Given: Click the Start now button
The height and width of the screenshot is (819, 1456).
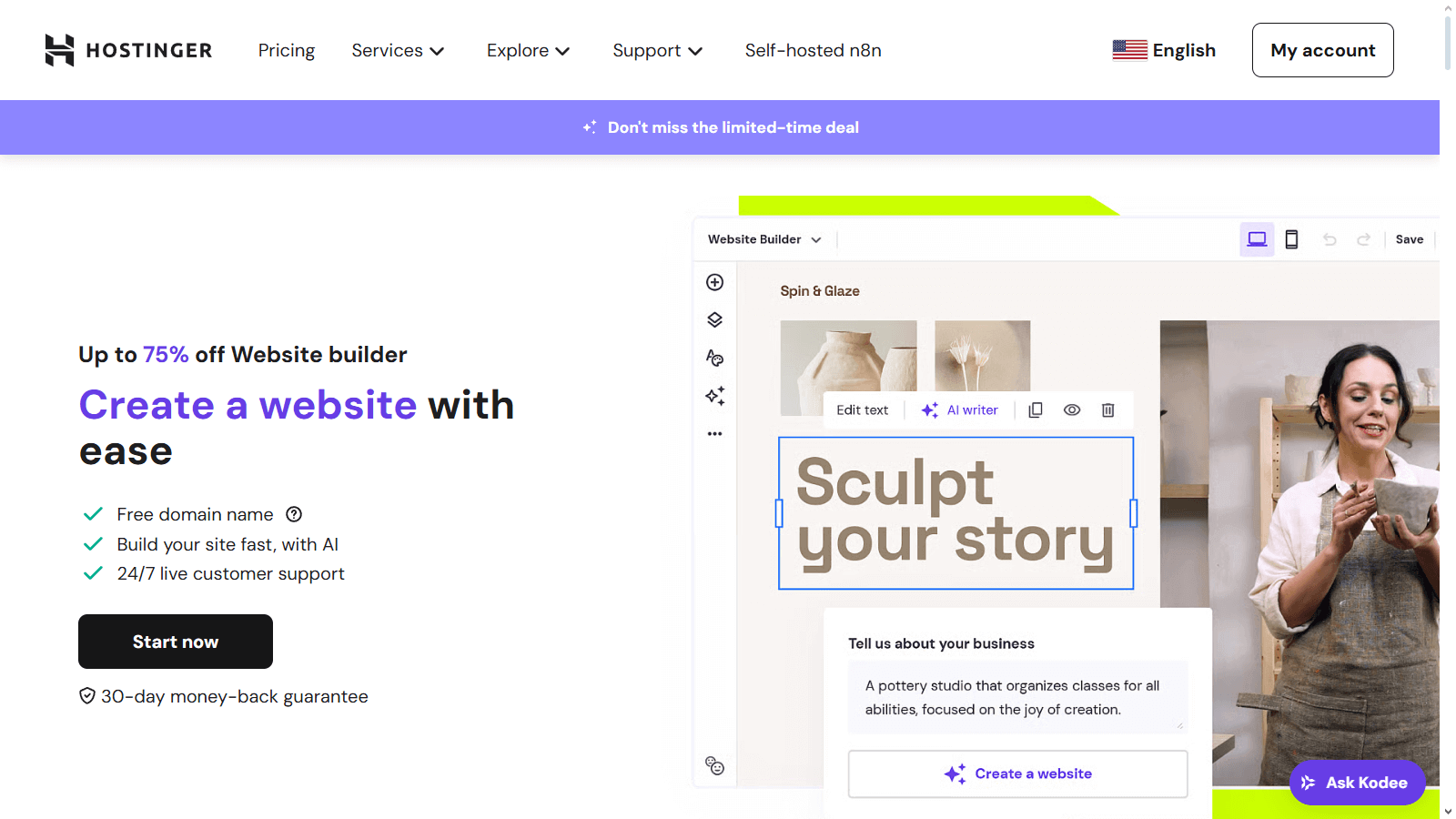Looking at the screenshot, I should (176, 642).
